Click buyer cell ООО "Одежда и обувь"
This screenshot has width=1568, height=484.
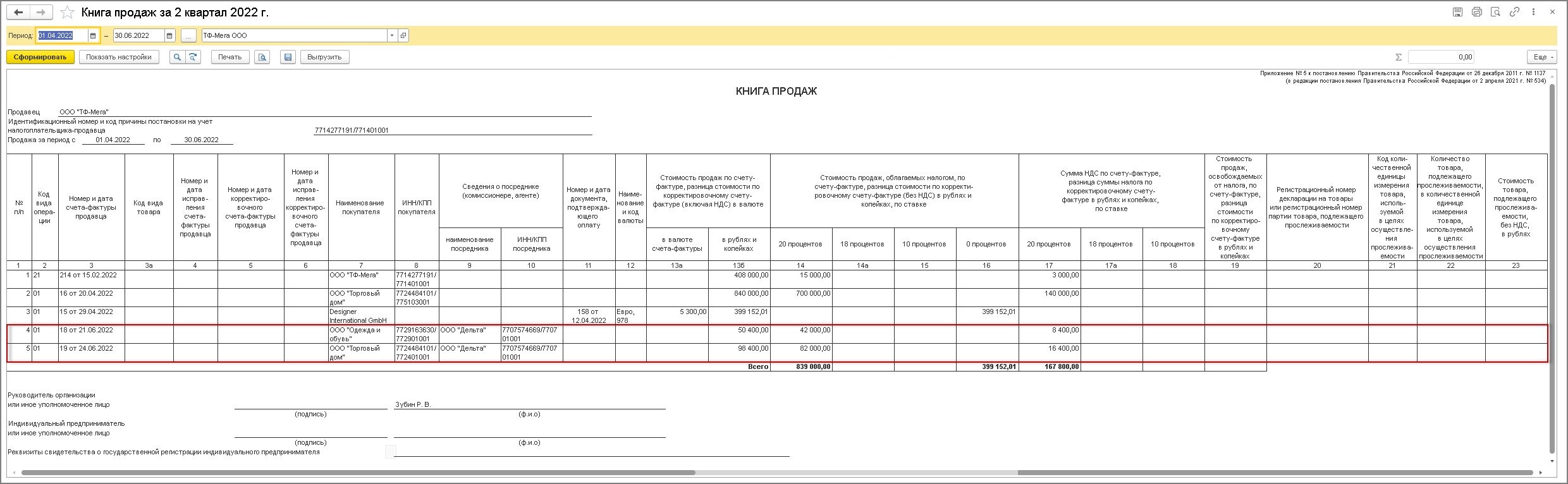[x=362, y=334]
